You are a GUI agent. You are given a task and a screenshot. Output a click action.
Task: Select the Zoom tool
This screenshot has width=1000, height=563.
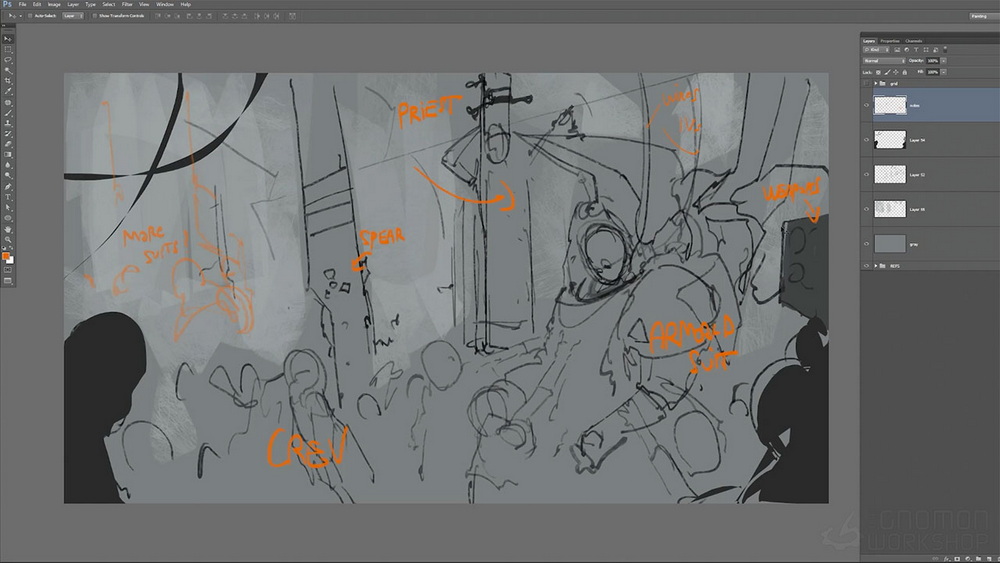[8, 240]
